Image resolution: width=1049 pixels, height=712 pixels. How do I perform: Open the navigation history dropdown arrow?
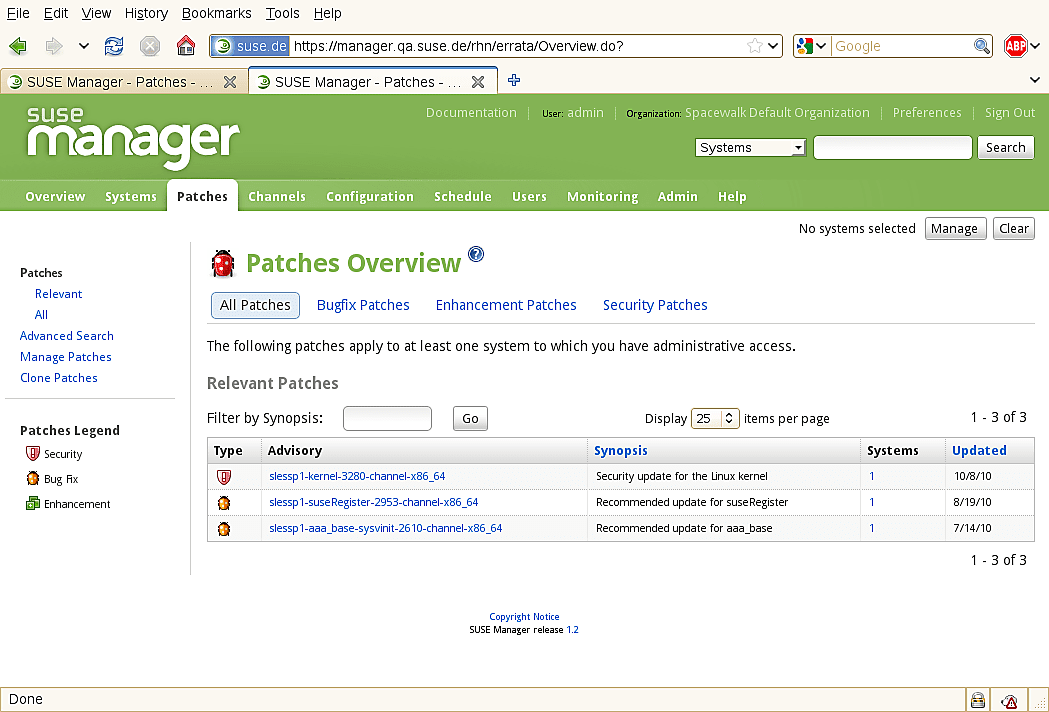point(84,46)
